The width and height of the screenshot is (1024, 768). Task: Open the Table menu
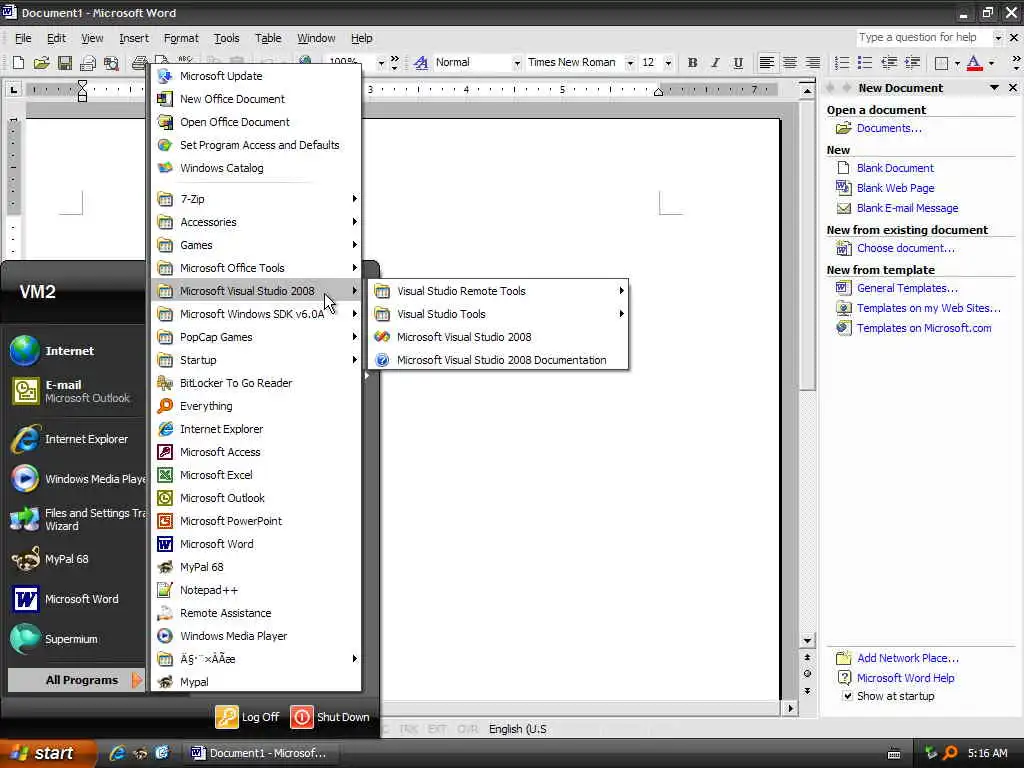tap(268, 39)
